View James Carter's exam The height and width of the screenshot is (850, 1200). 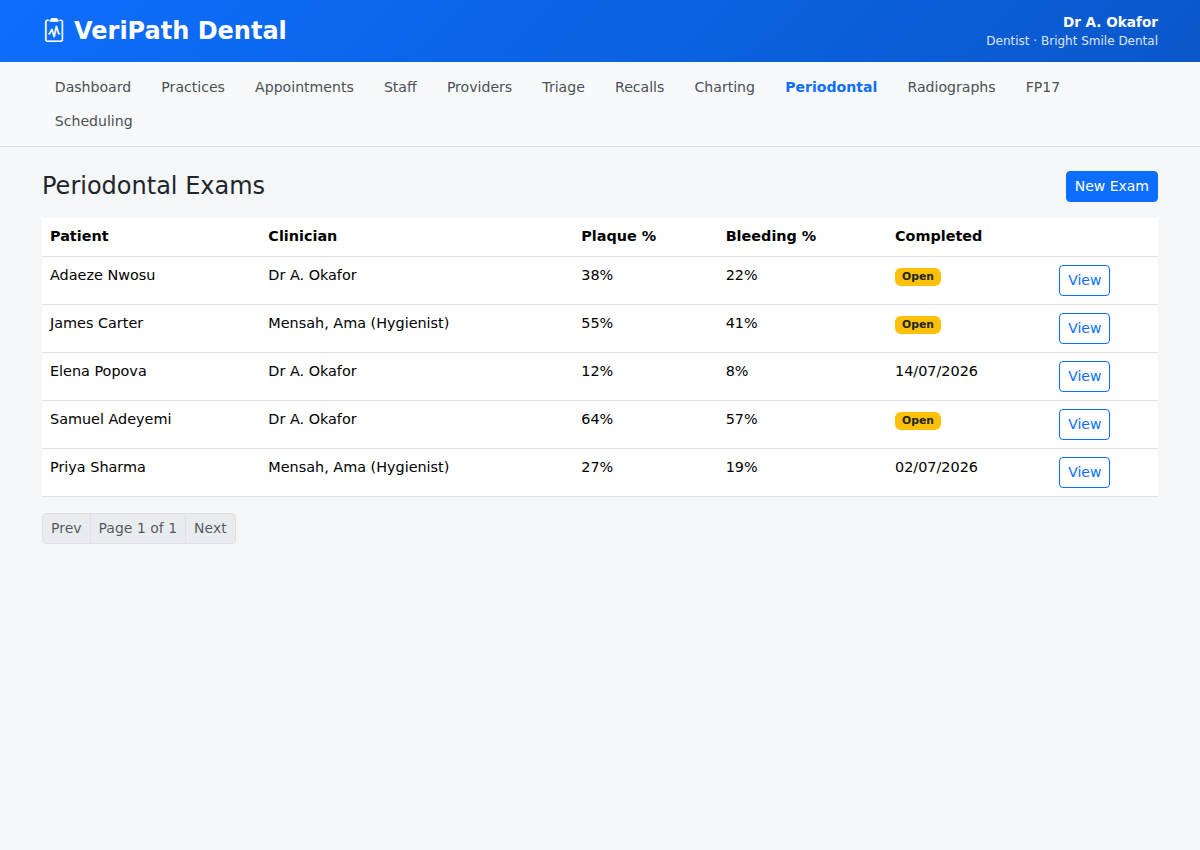(1084, 328)
